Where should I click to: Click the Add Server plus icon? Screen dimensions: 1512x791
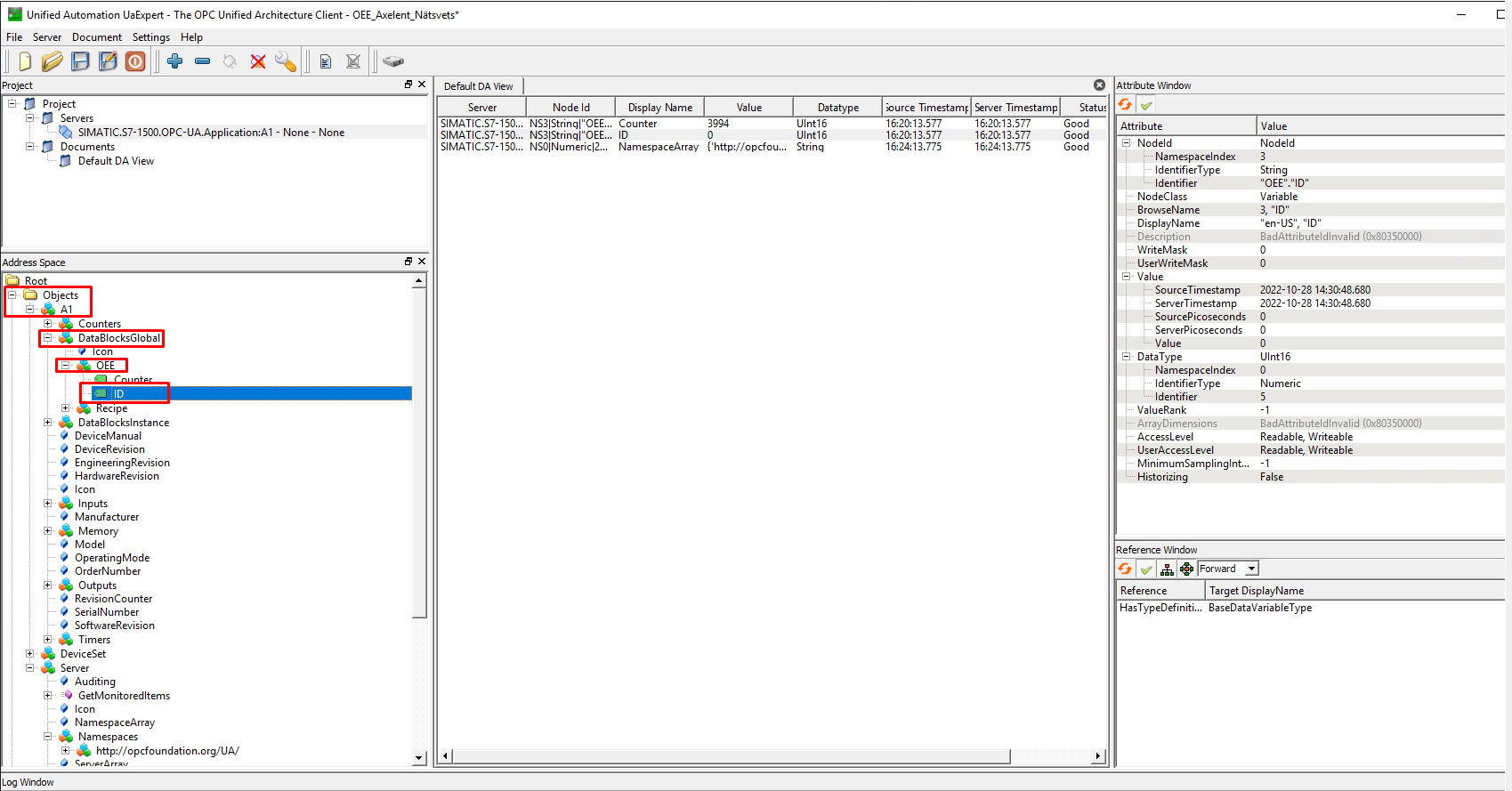pyautogui.click(x=175, y=61)
